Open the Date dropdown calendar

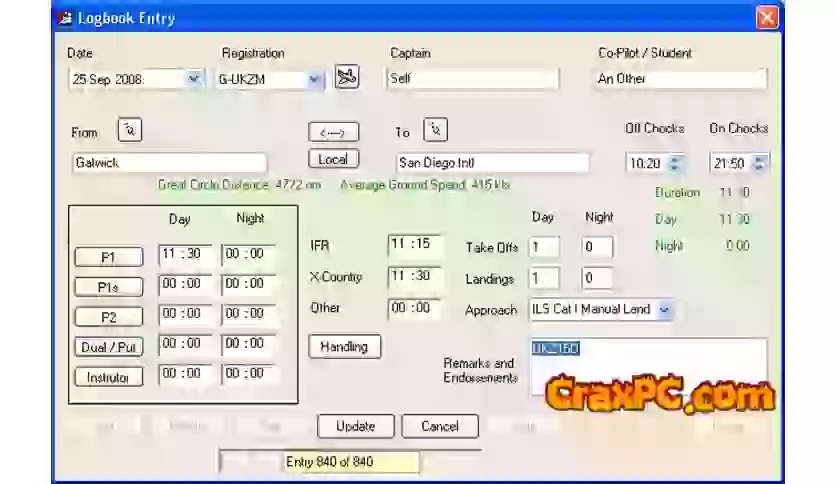(194, 79)
